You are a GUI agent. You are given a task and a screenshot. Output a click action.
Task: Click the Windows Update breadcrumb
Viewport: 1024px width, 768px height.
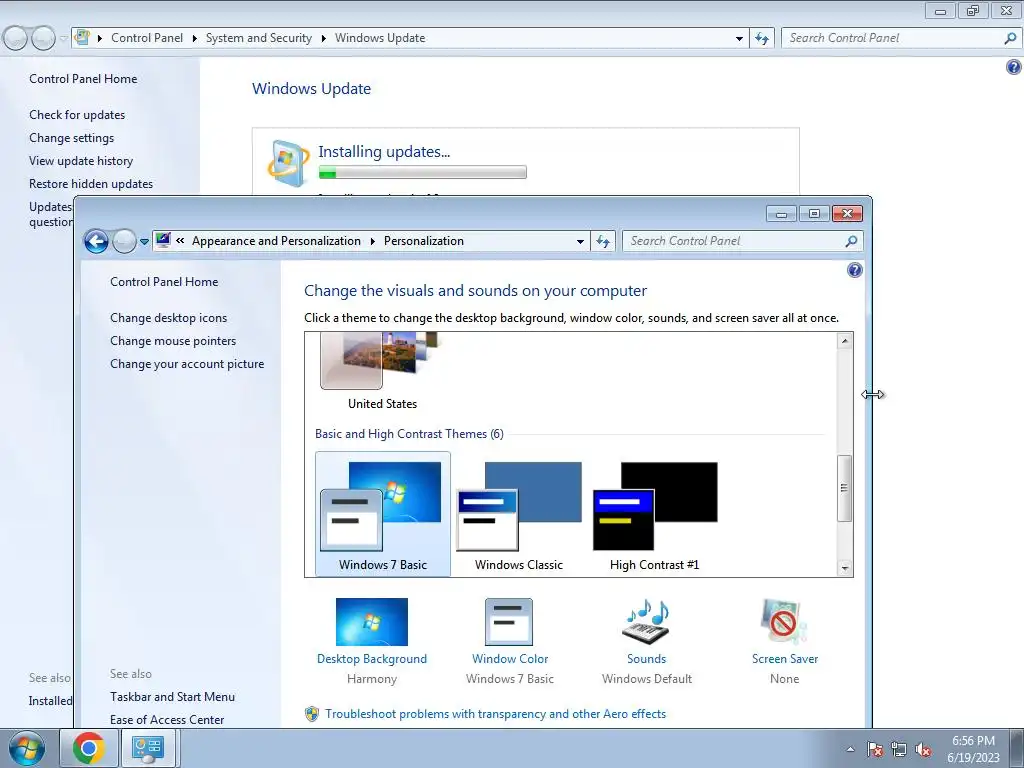point(380,38)
